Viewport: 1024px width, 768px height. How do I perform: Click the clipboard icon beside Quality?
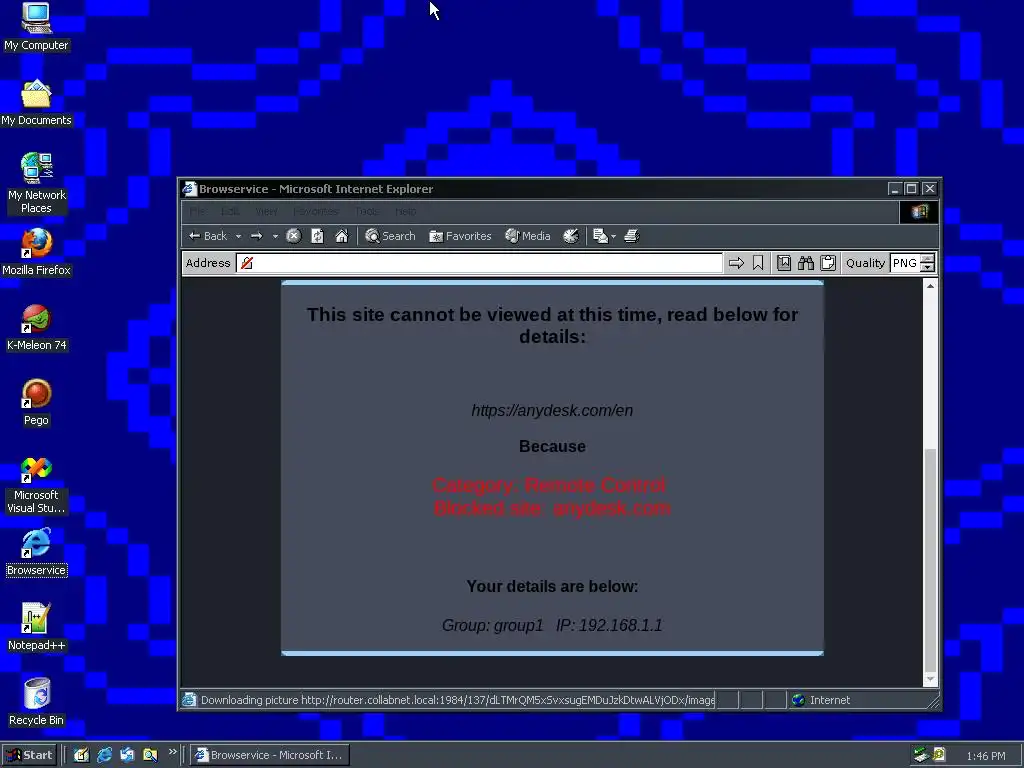pyautogui.click(x=828, y=263)
